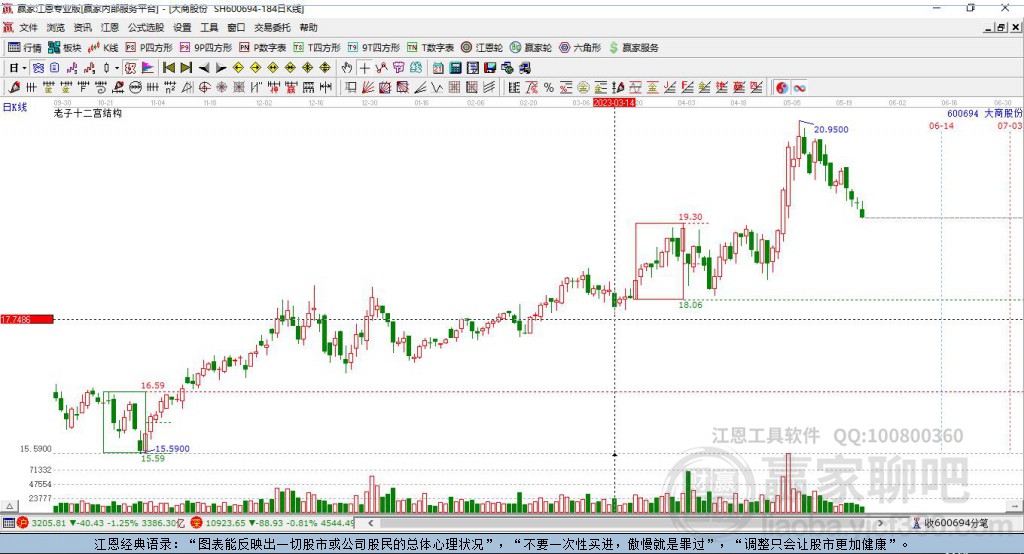The width and height of the screenshot is (1024, 554).
Task: Click the red circle with dashes icon
Action: pos(135,88)
